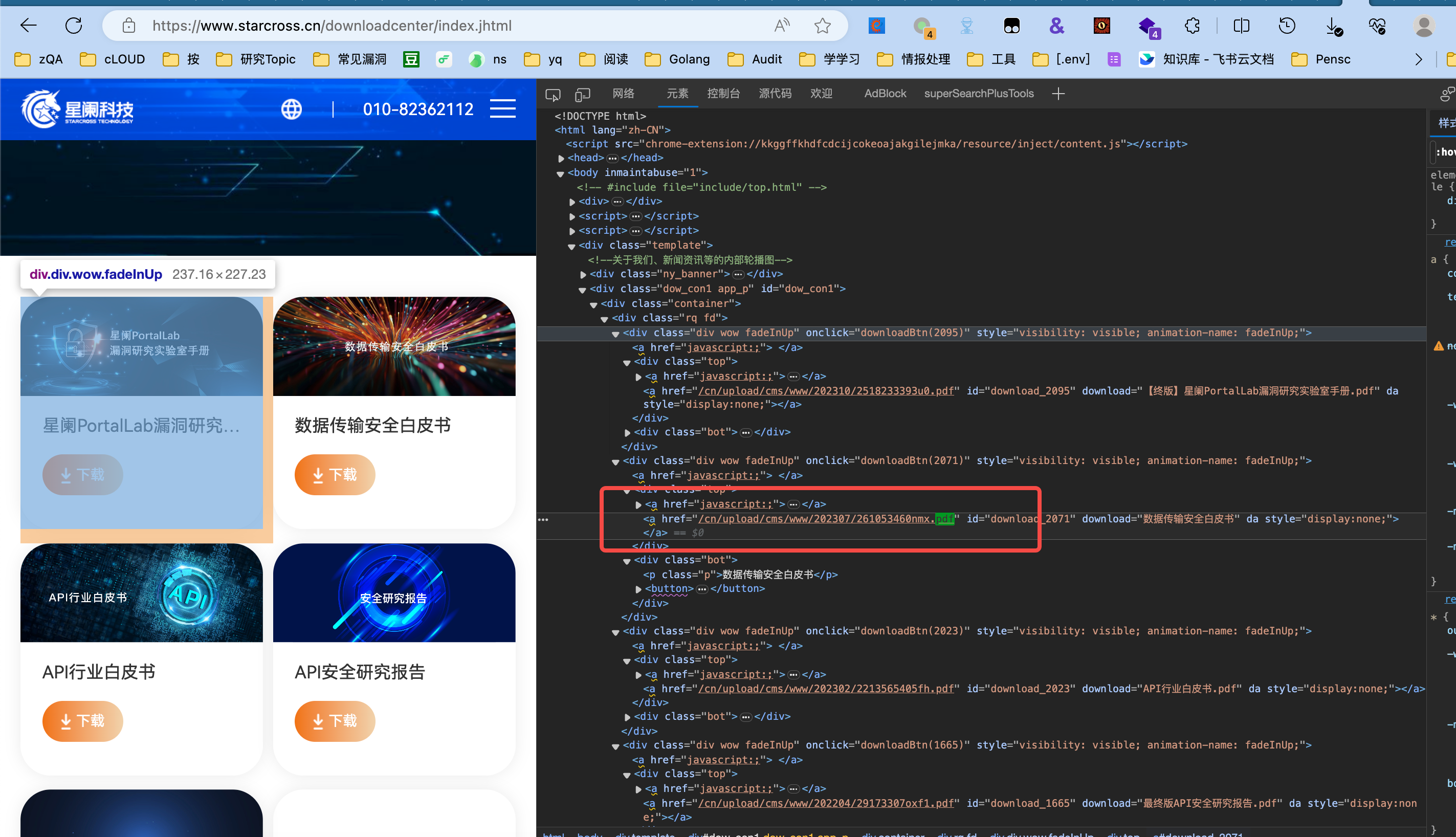Open the 261053460nmx.pdf href link

coord(826,519)
